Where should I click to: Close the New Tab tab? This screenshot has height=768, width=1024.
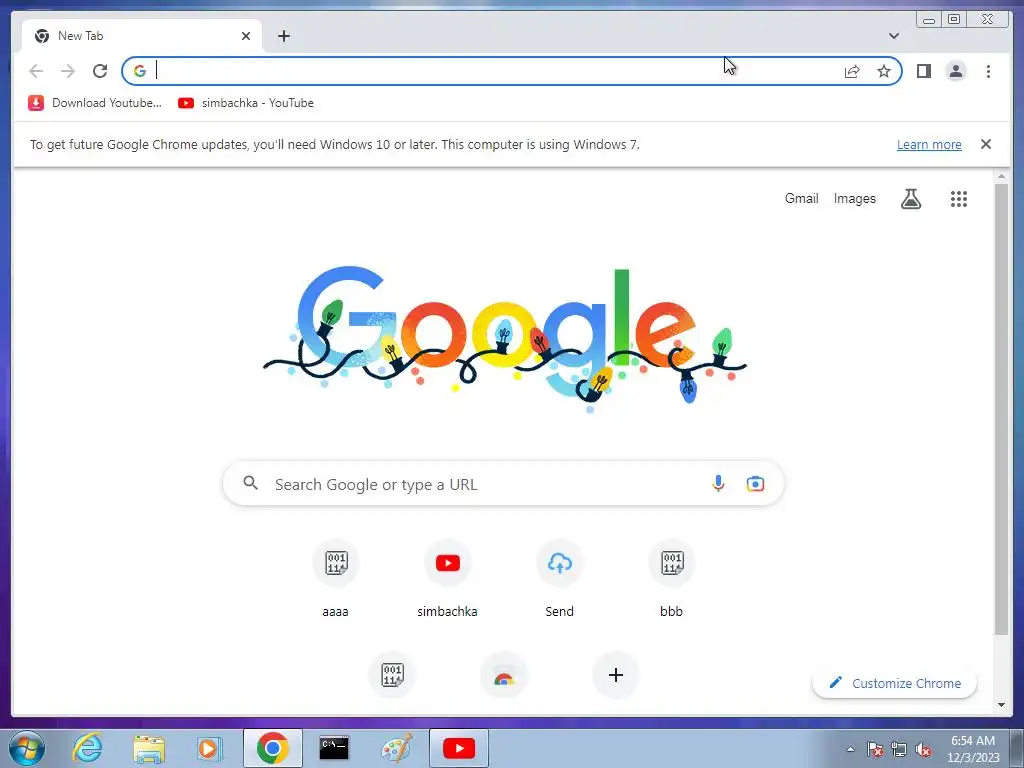coord(246,36)
